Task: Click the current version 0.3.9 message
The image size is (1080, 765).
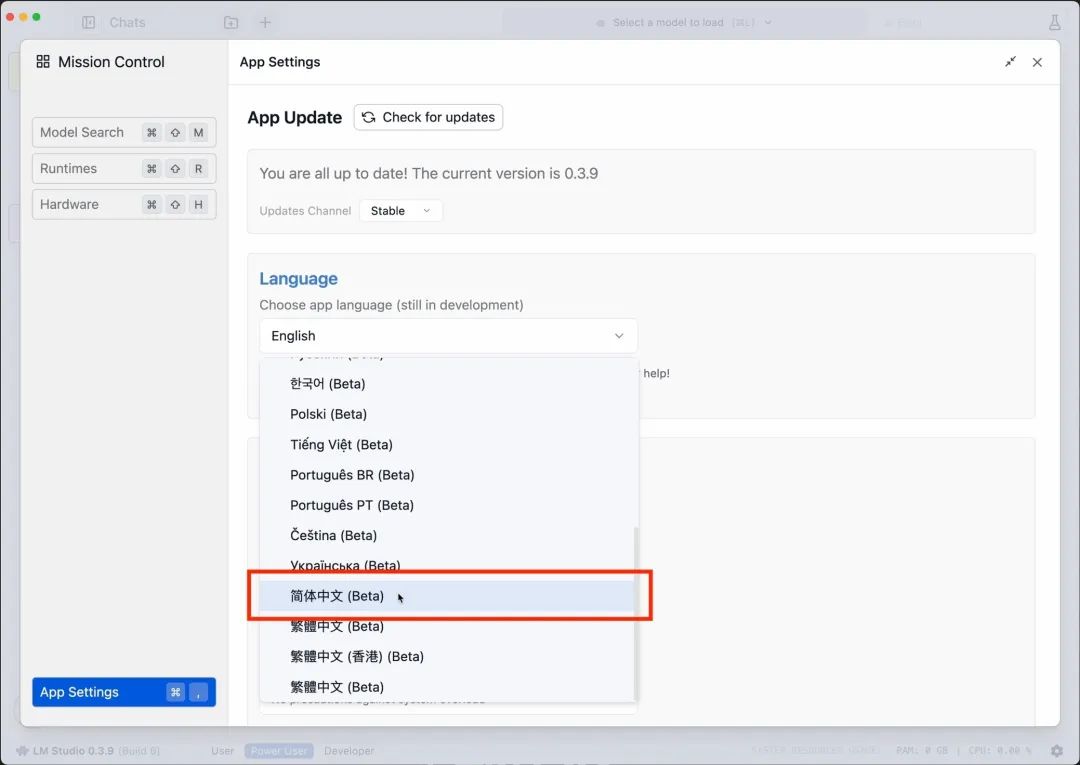Action: tap(428, 174)
